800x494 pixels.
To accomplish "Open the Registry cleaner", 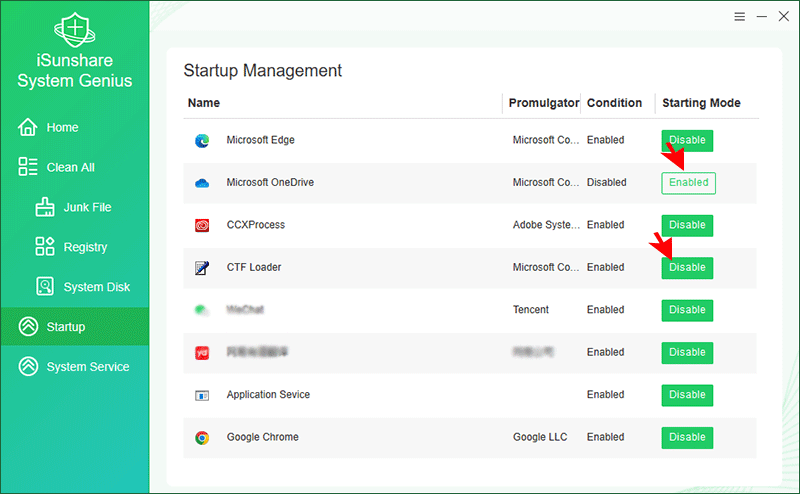I will tap(85, 247).
